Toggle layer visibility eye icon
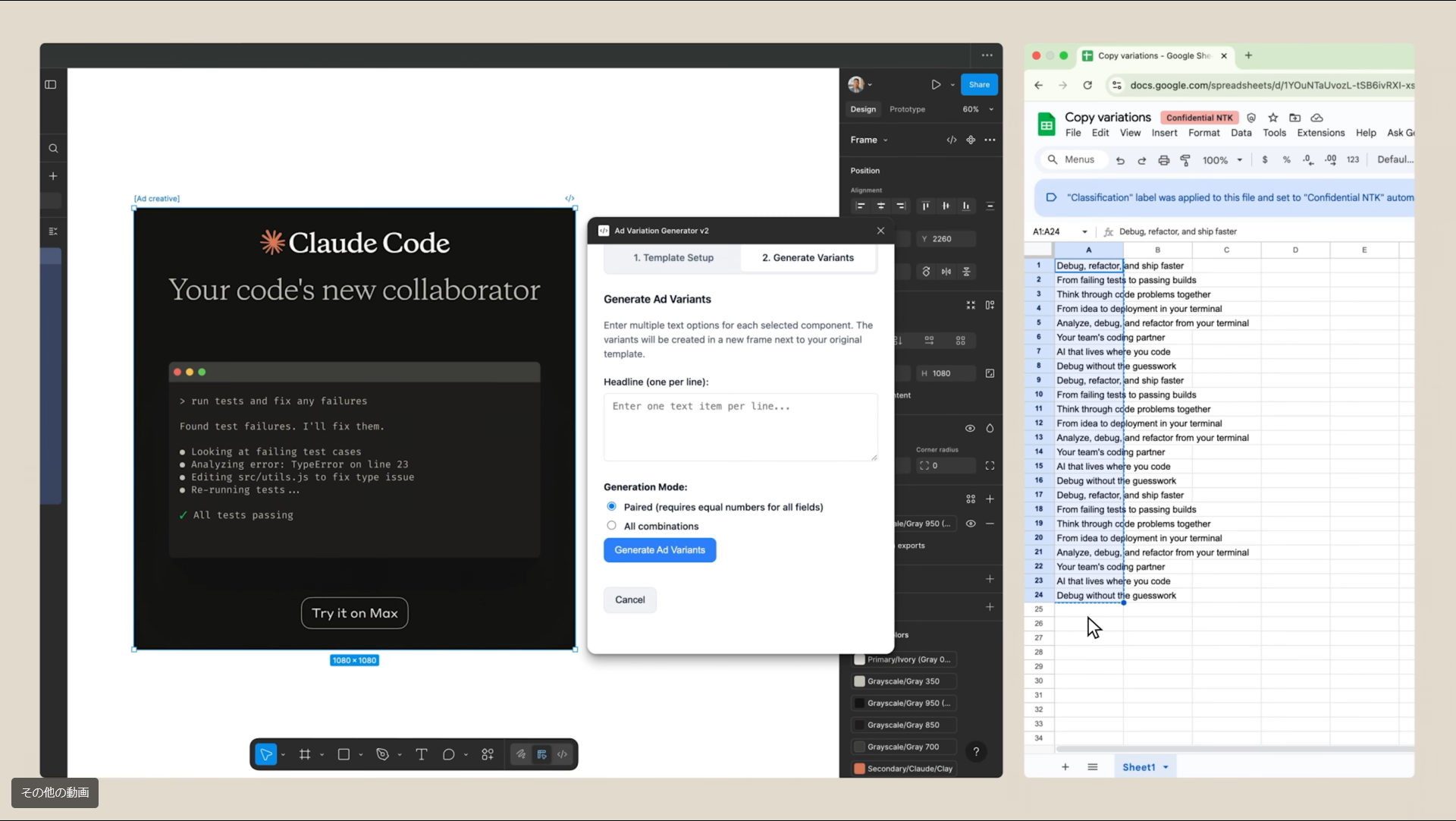The height and width of the screenshot is (821, 1456). [x=970, y=428]
